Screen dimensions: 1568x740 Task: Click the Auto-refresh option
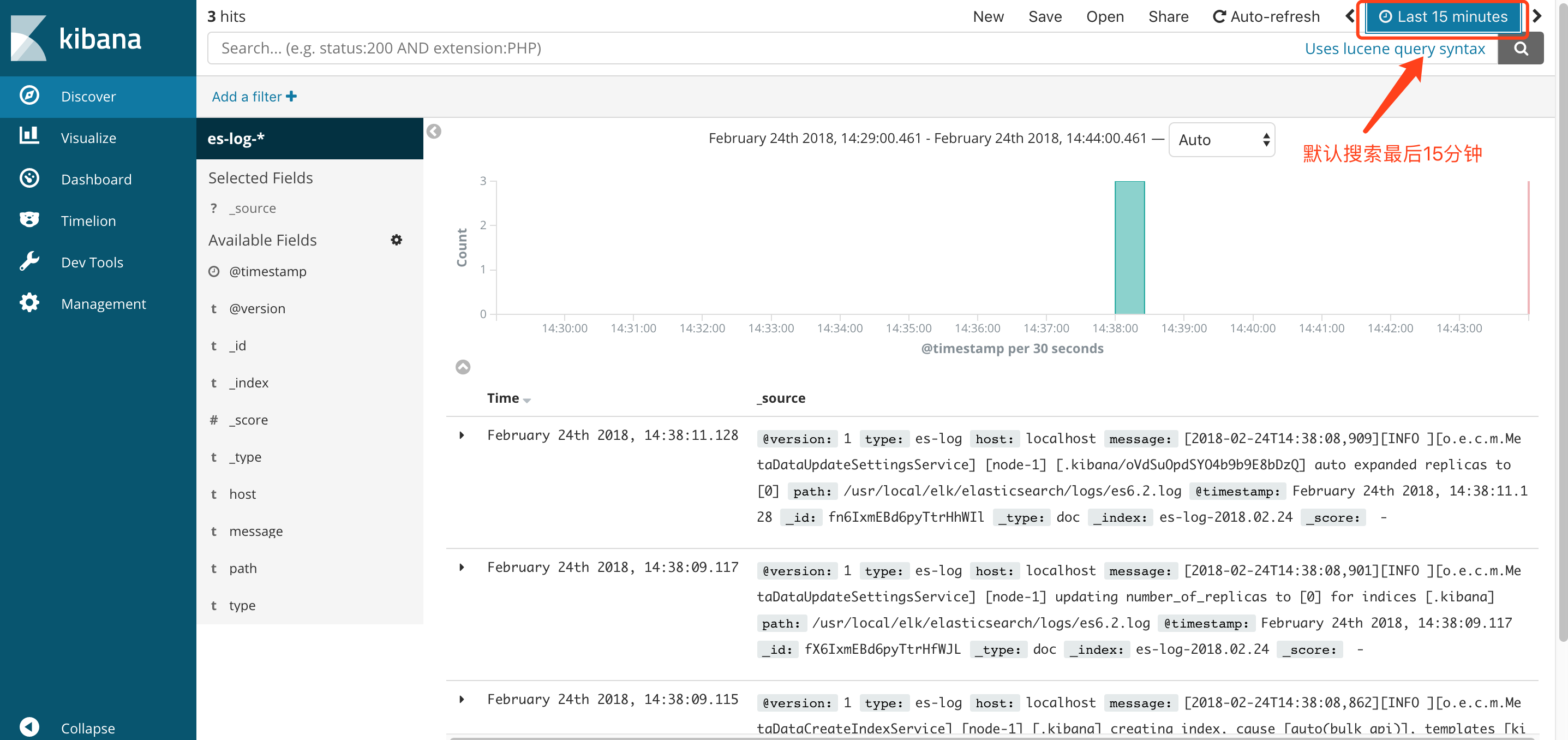click(1266, 16)
